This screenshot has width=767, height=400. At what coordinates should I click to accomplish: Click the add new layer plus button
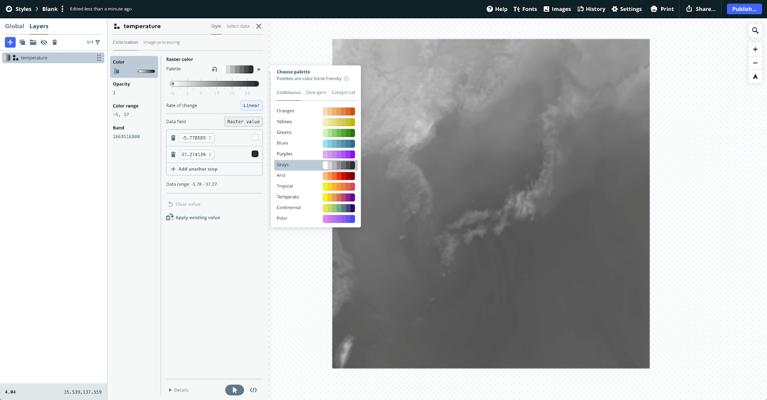point(10,42)
